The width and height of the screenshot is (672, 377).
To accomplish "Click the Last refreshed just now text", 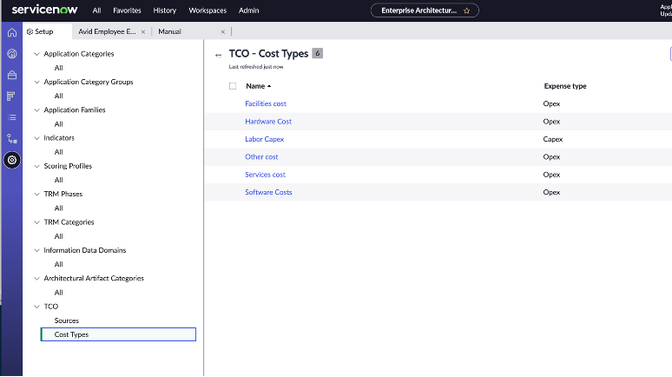I will (x=256, y=67).
